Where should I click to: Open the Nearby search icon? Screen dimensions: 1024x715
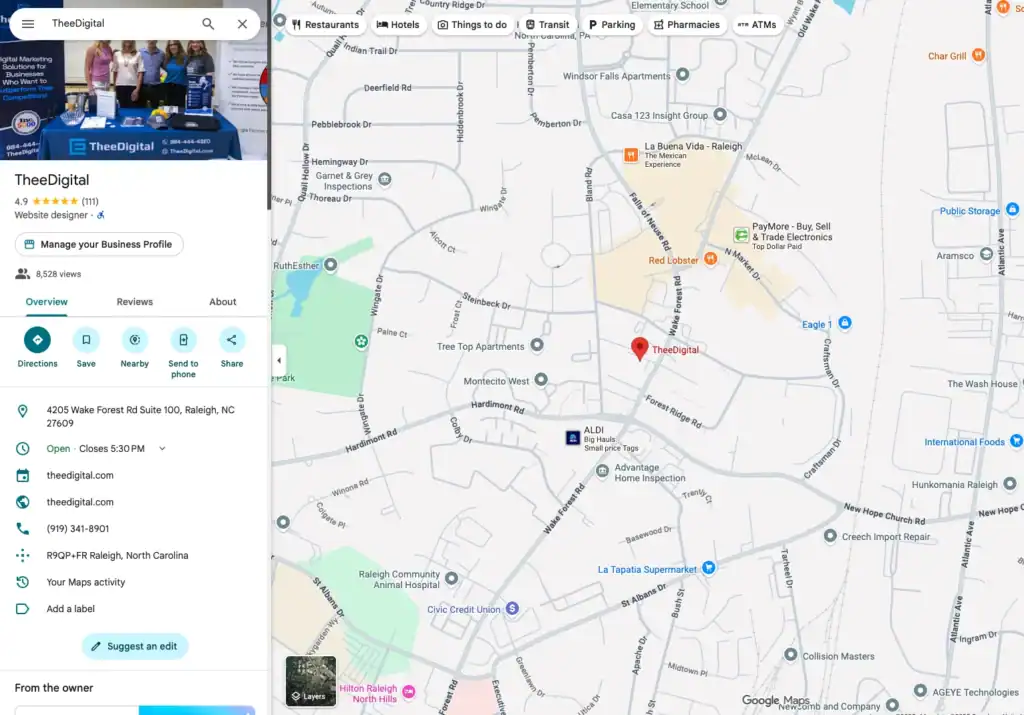(134, 341)
